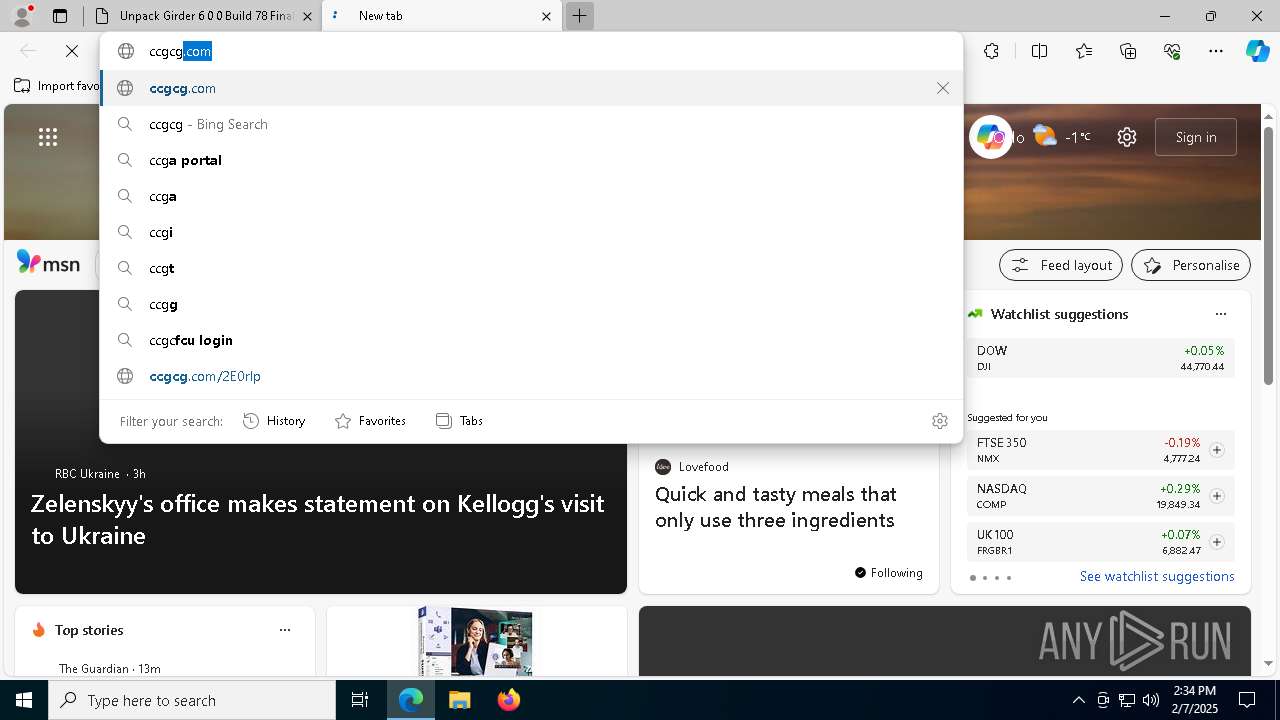Open the tab actions menu icon
The height and width of the screenshot is (720, 1280).
click(x=60, y=16)
